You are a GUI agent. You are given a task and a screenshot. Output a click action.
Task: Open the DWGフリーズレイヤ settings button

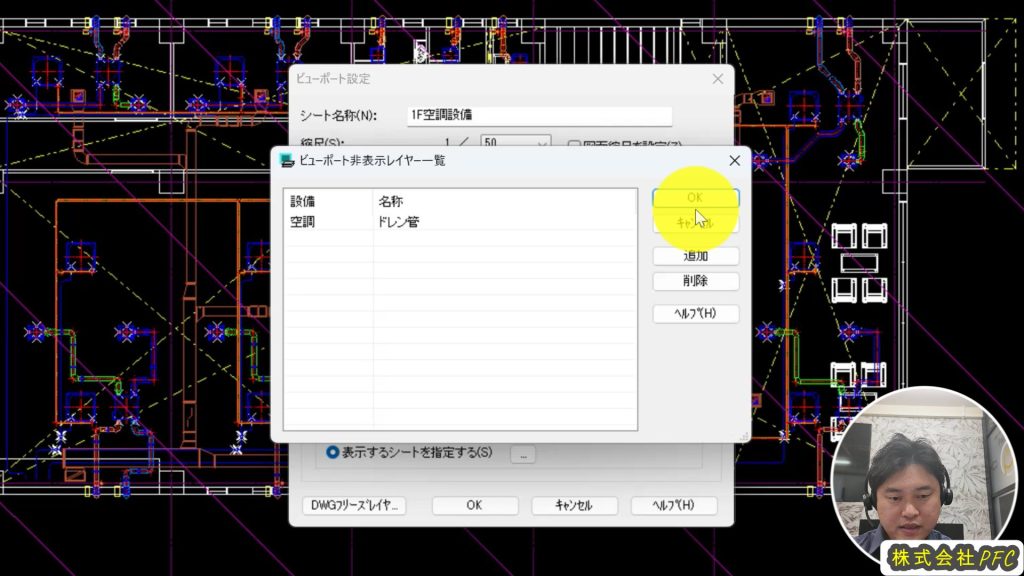[x=353, y=506]
